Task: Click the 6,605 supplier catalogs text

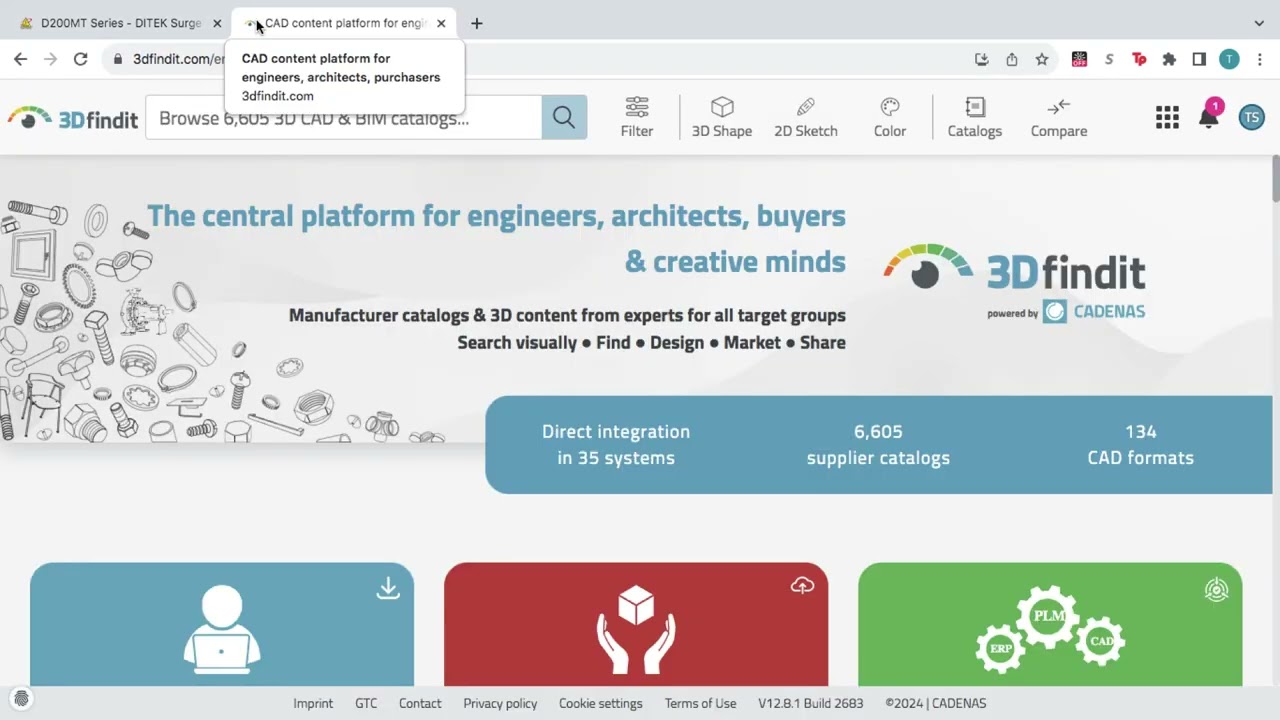Action: pyautogui.click(x=878, y=445)
